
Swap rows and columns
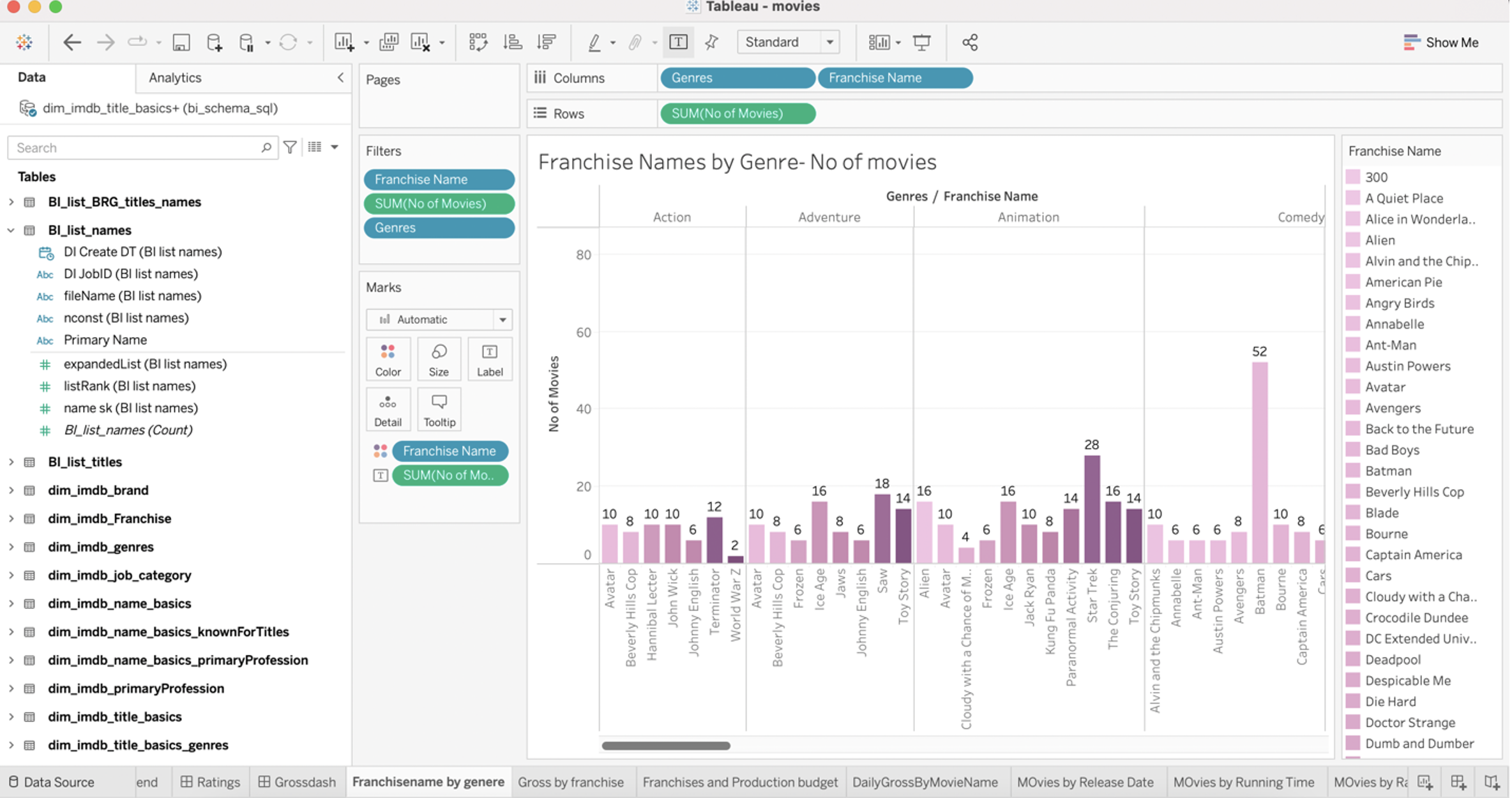478,42
